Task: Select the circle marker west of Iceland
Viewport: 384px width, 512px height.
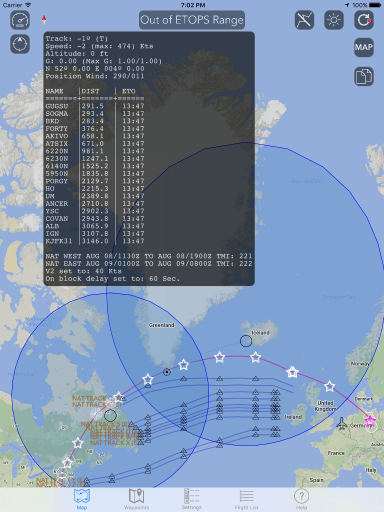Action: click(246, 341)
